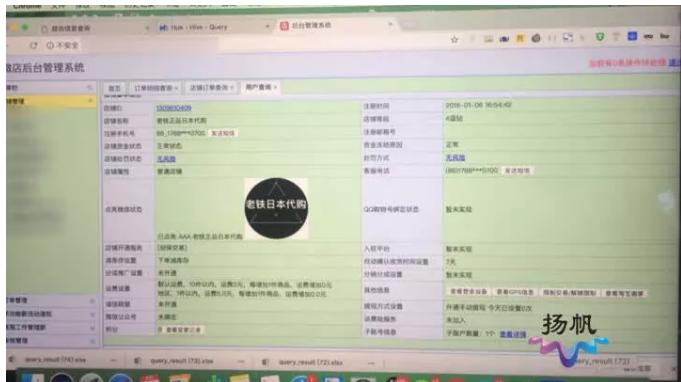Toggle the topmost sidebar section chevron

click(90, 88)
